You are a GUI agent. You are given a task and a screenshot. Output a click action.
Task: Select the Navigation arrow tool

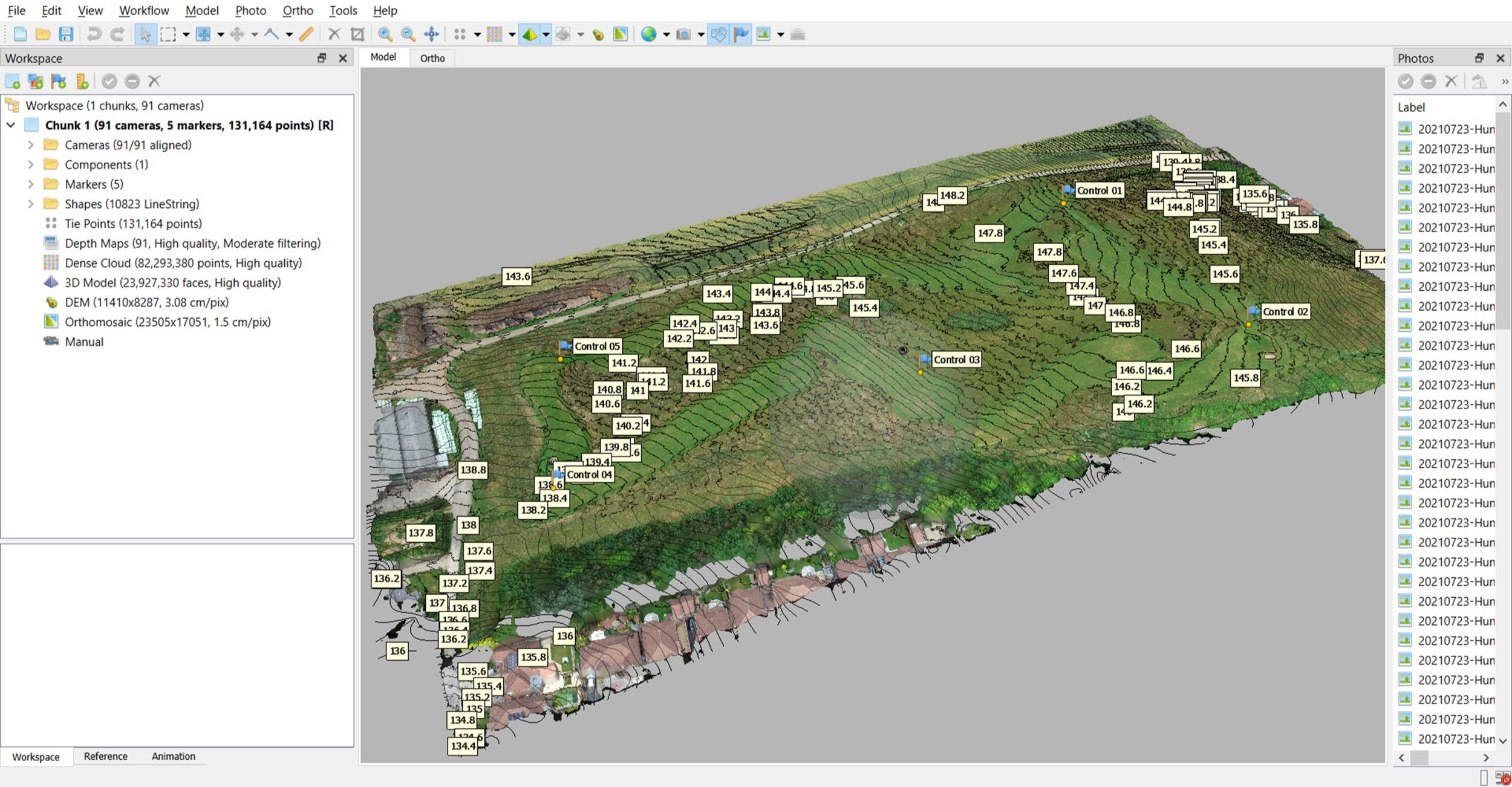click(145, 34)
